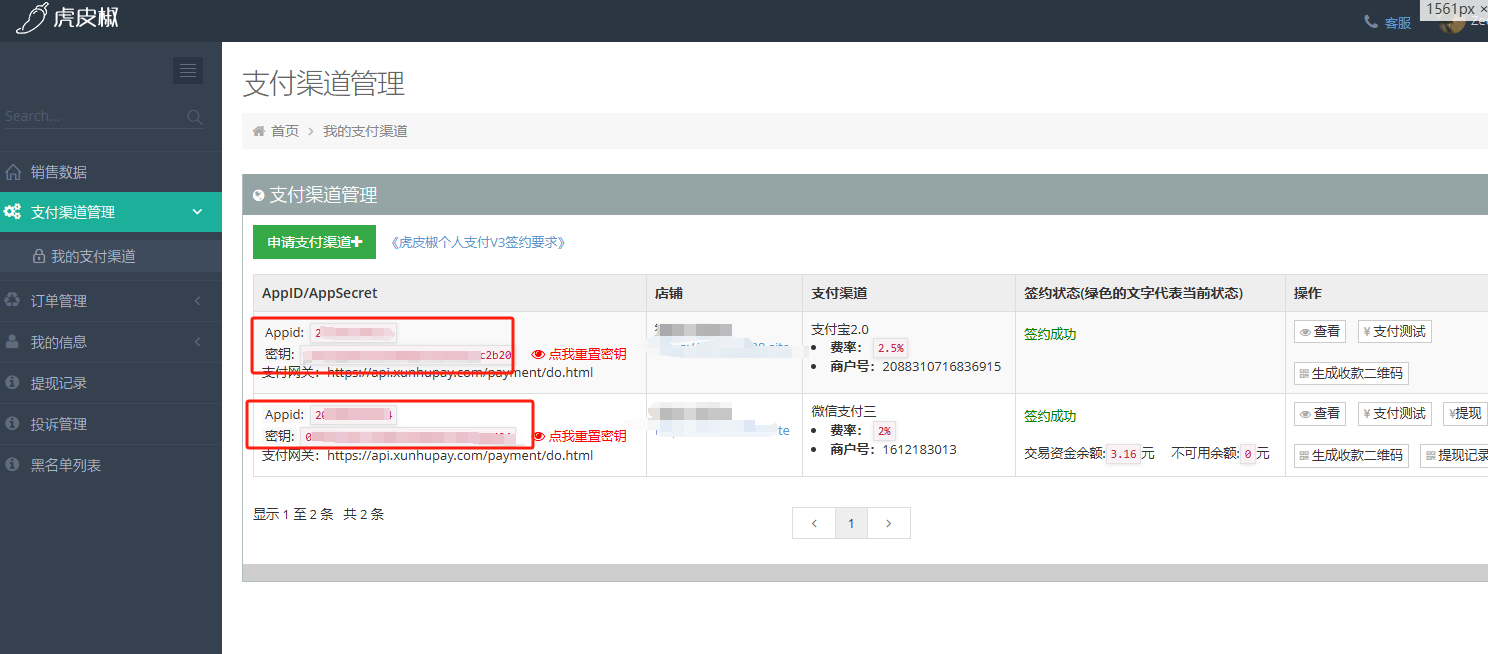The width and height of the screenshot is (1488, 654).
Task: Click 签约成功 status in the 微信支付三 row
Action: click(1050, 416)
